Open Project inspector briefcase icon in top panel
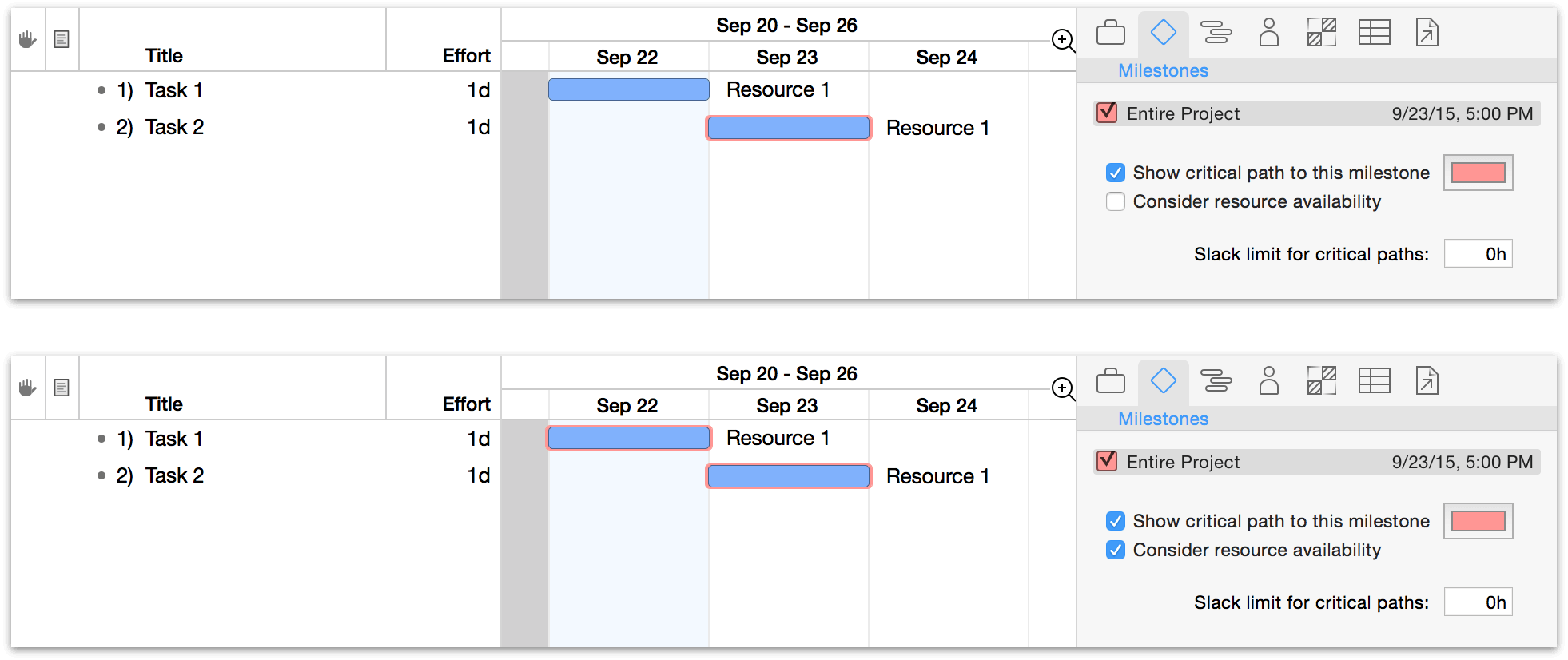Screen dimensions: 1568x660 coord(1110,33)
